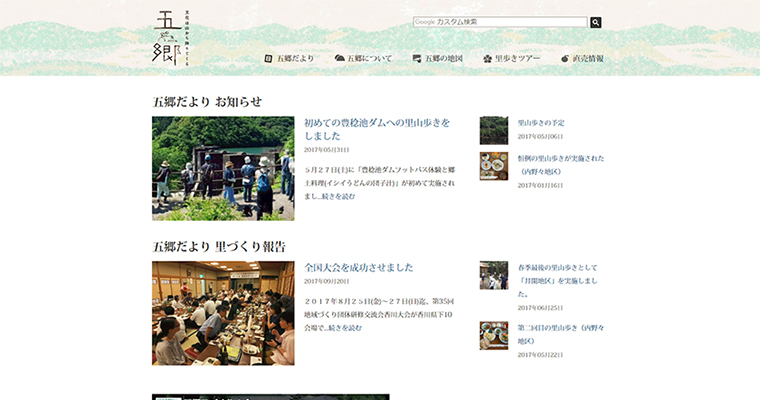Viewport: 760px width, 400px height.
Task: Open the 五郷について menu item
Action: coord(369,58)
